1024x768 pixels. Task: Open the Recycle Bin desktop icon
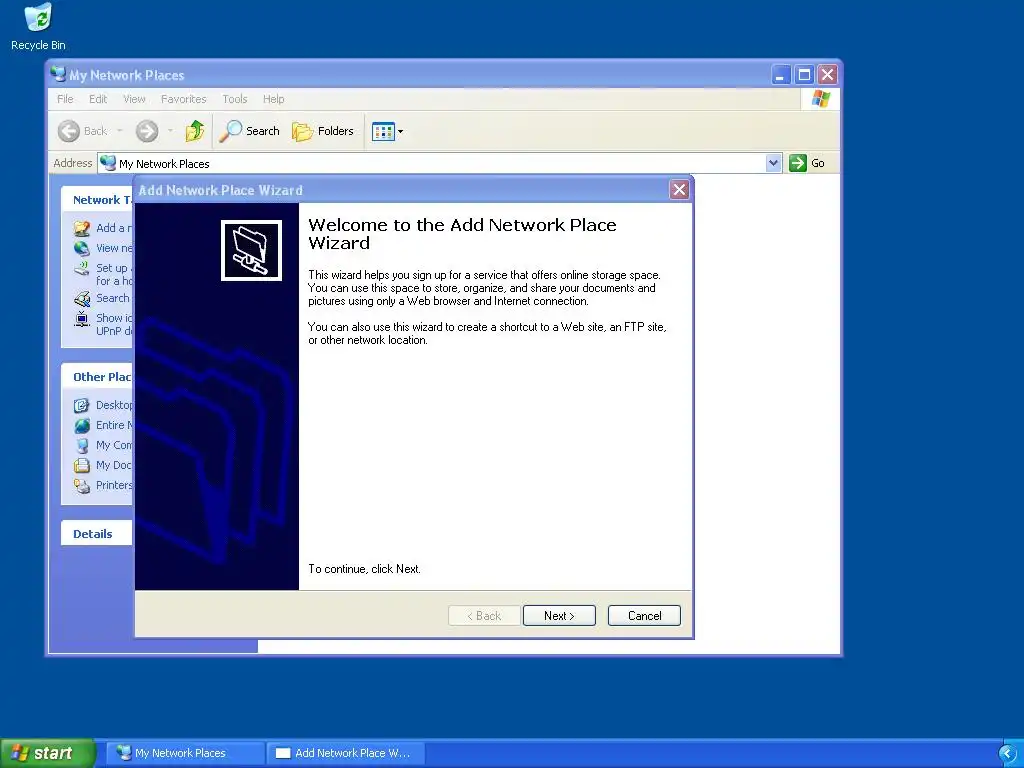click(x=38, y=27)
